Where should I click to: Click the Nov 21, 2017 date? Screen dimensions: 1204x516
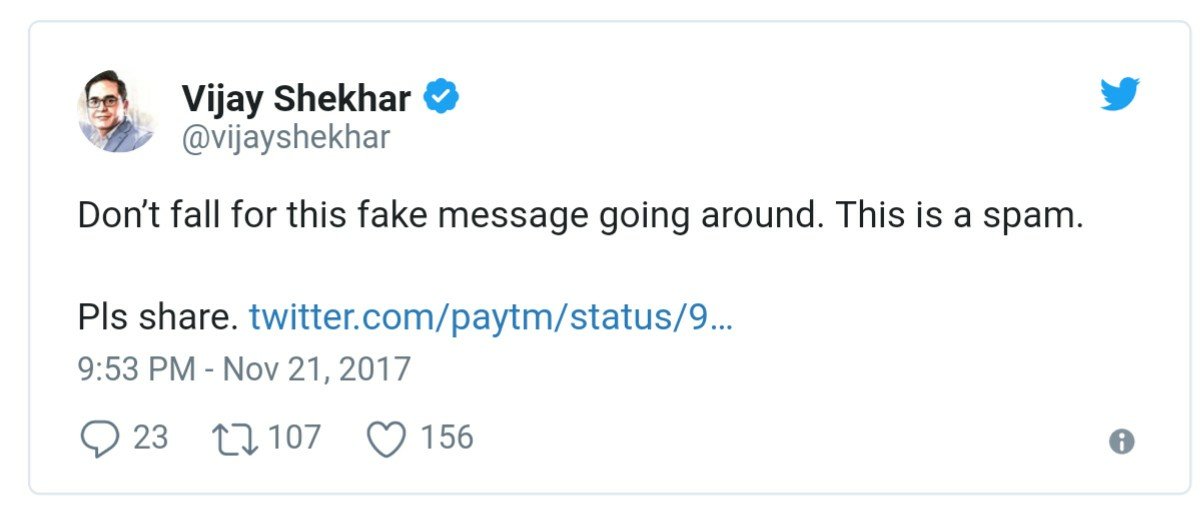pos(316,369)
